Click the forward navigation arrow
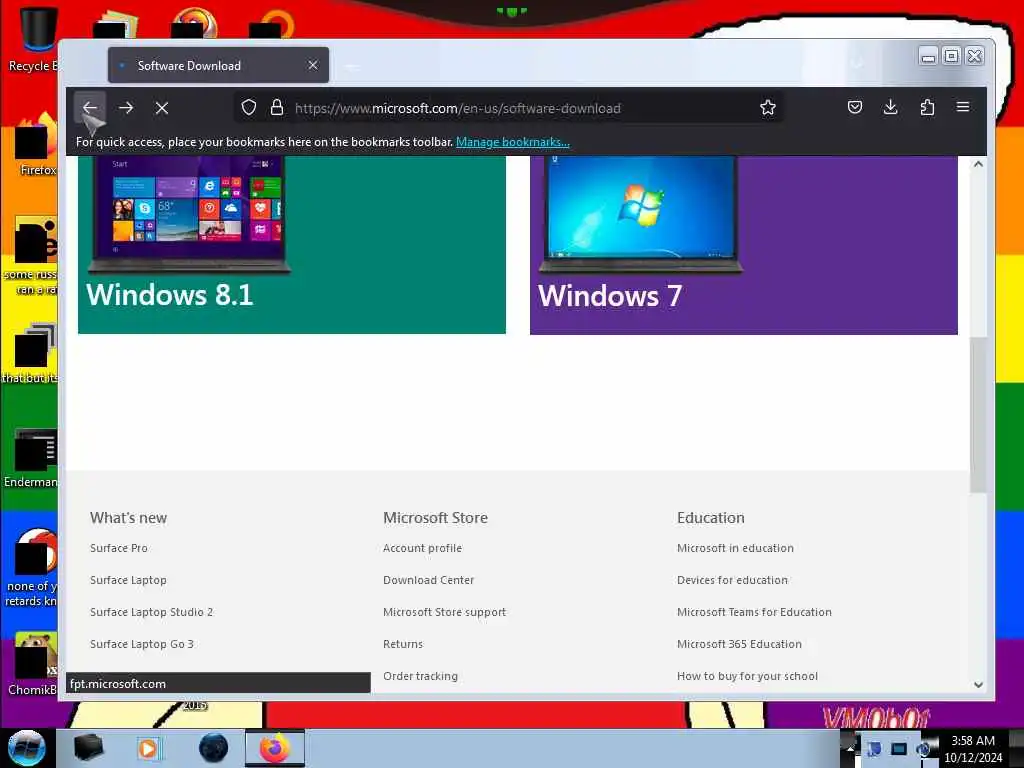Screen dimensions: 1024x768 126,108
